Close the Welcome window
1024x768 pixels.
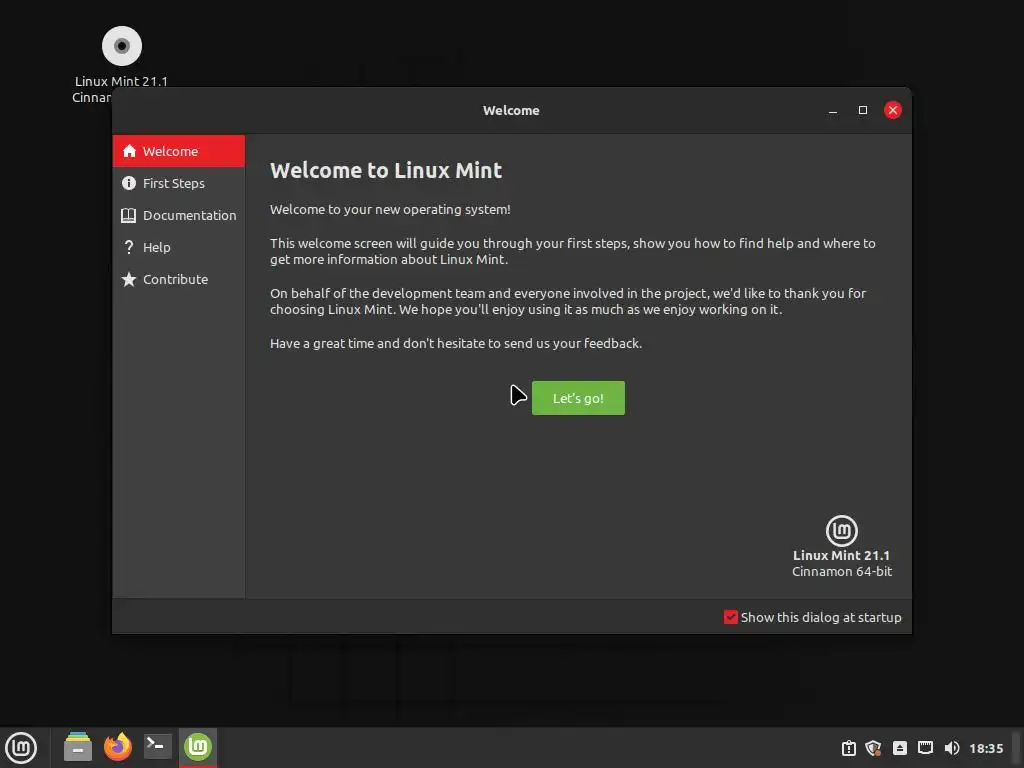click(893, 110)
